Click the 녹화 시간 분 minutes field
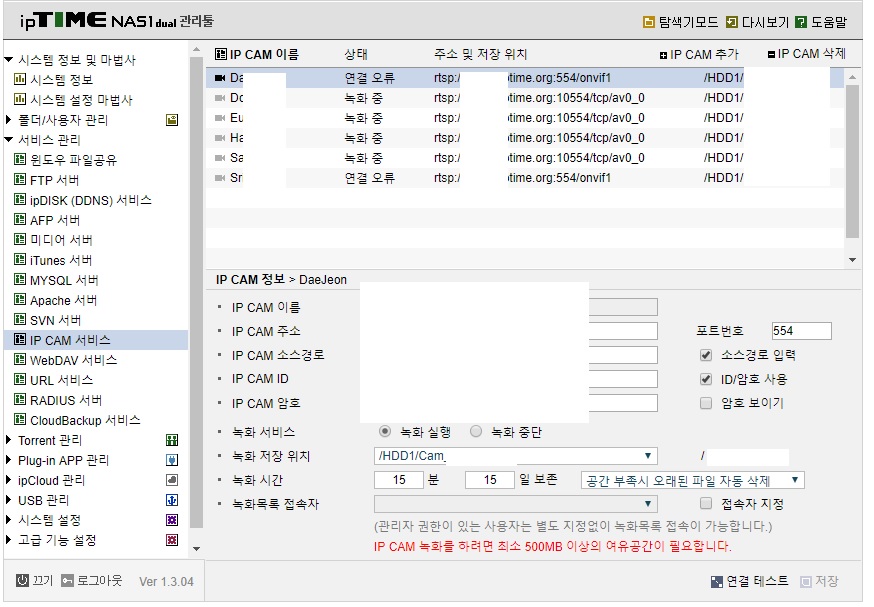The image size is (874, 607). [399, 480]
